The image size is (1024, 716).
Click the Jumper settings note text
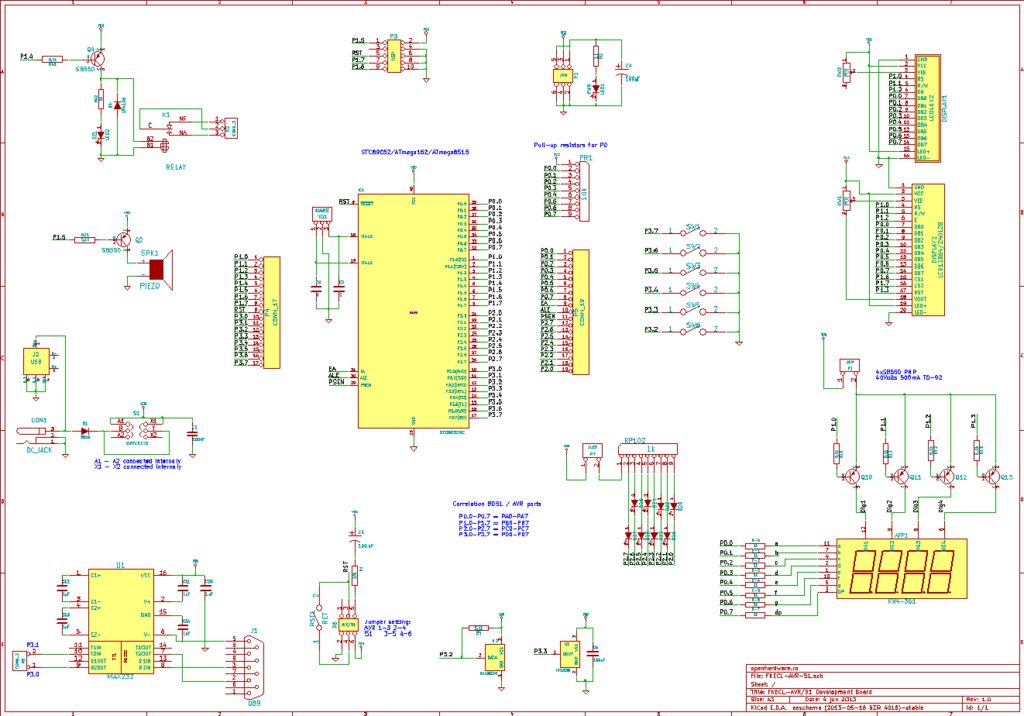387,628
